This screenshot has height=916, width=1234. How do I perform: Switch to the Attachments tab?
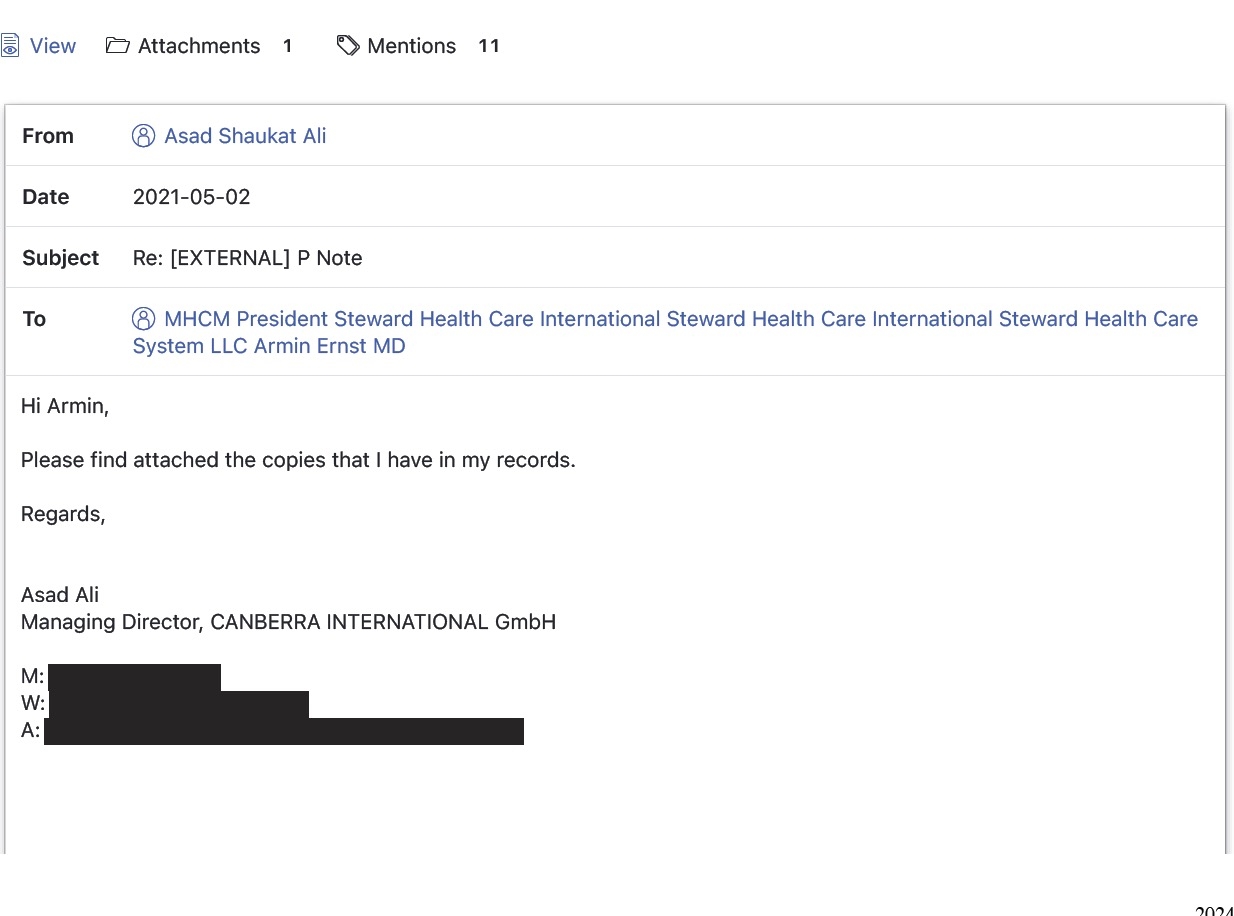(x=199, y=46)
